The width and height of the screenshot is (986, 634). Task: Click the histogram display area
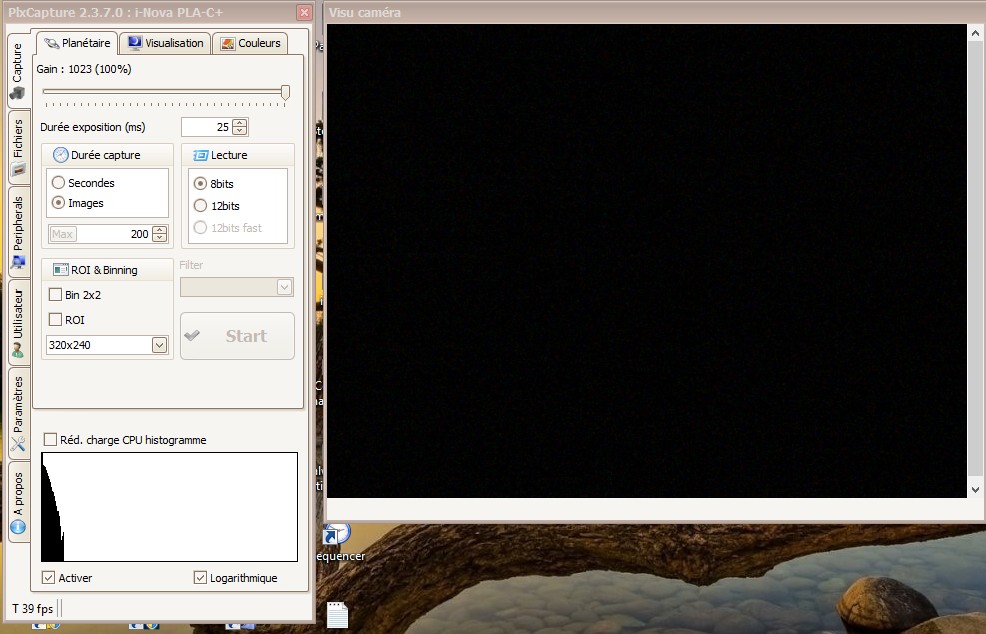tap(169, 507)
